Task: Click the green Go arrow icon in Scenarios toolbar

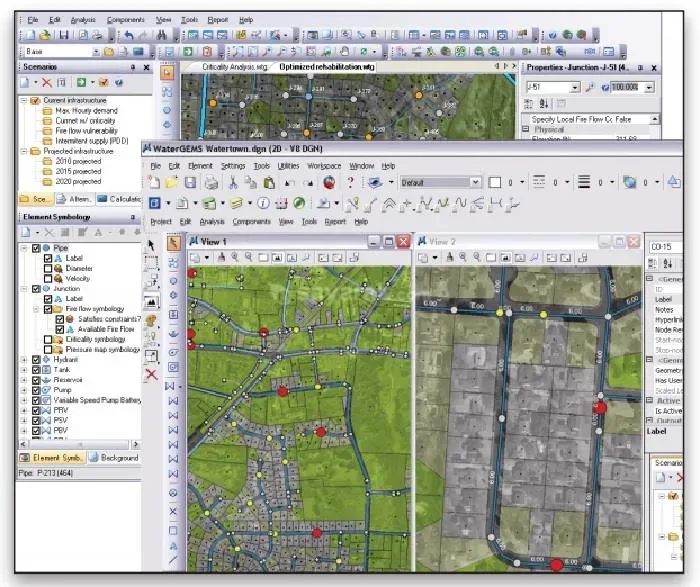Action: [81, 83]
